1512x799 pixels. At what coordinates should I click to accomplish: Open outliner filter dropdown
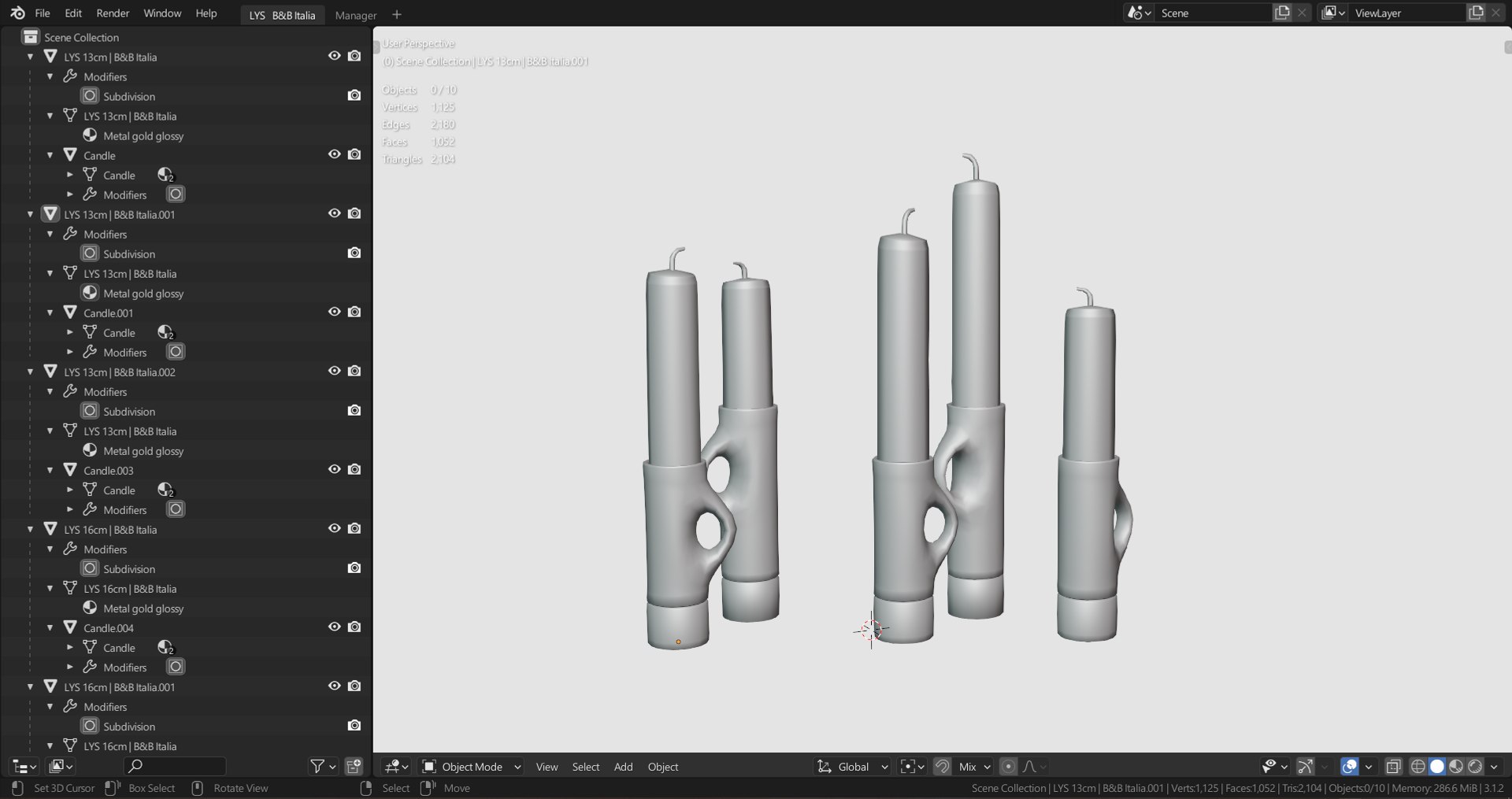(323, 766)
